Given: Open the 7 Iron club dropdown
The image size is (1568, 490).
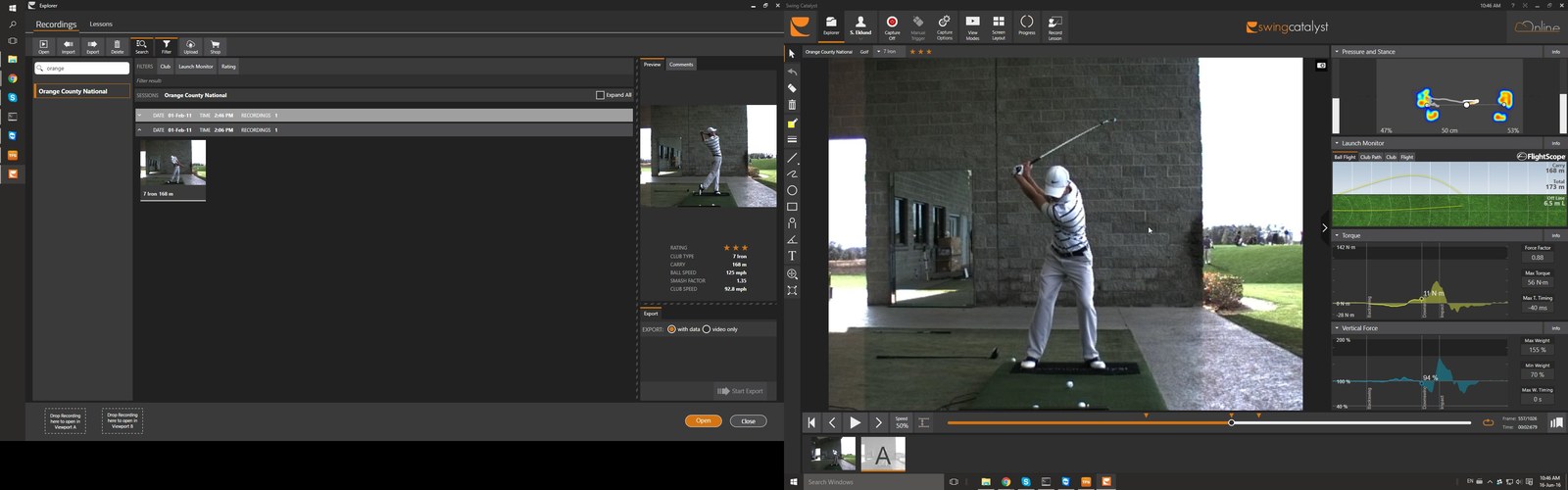Looking at the screenshot, I should (x=888, y=52).
